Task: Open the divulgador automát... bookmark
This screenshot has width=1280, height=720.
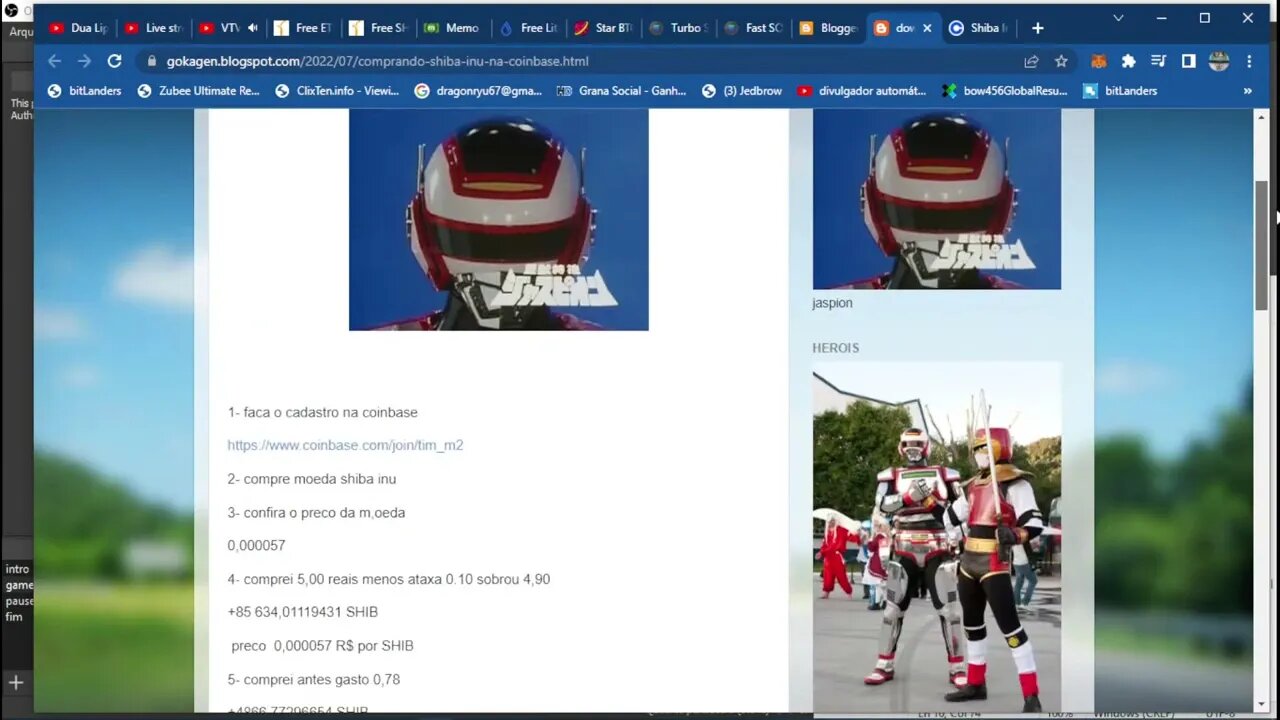Action: [x=861, y=91]
